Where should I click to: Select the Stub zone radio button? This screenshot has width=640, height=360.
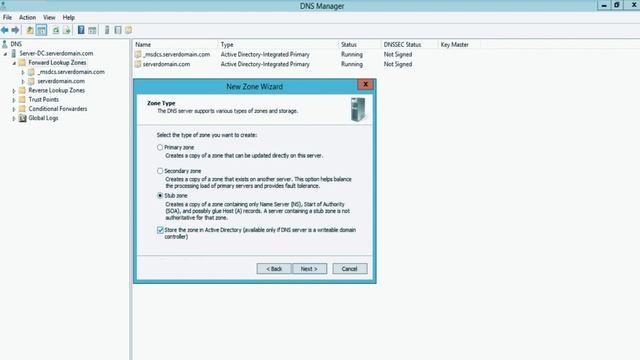(x=160, y=196)
